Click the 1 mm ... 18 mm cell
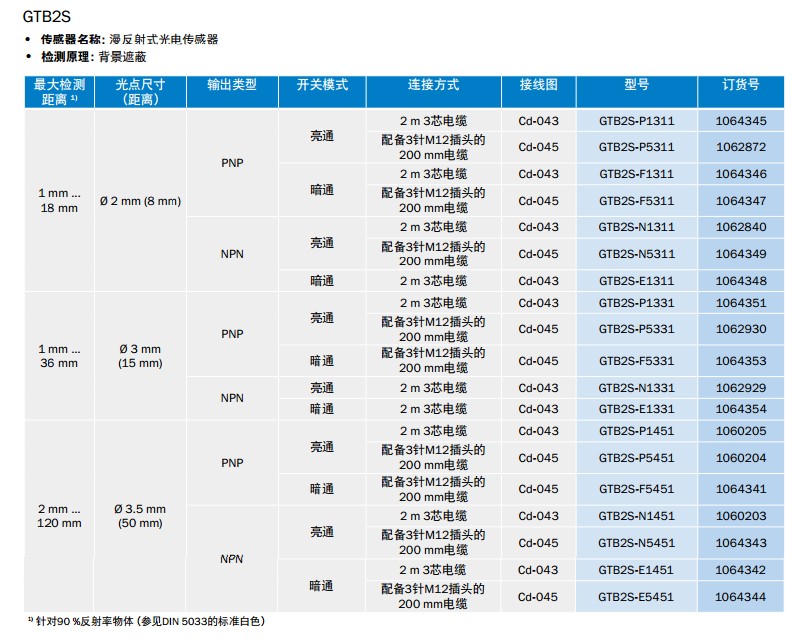The height and width of the screenshot is (641, 804). tap(59, 201)
